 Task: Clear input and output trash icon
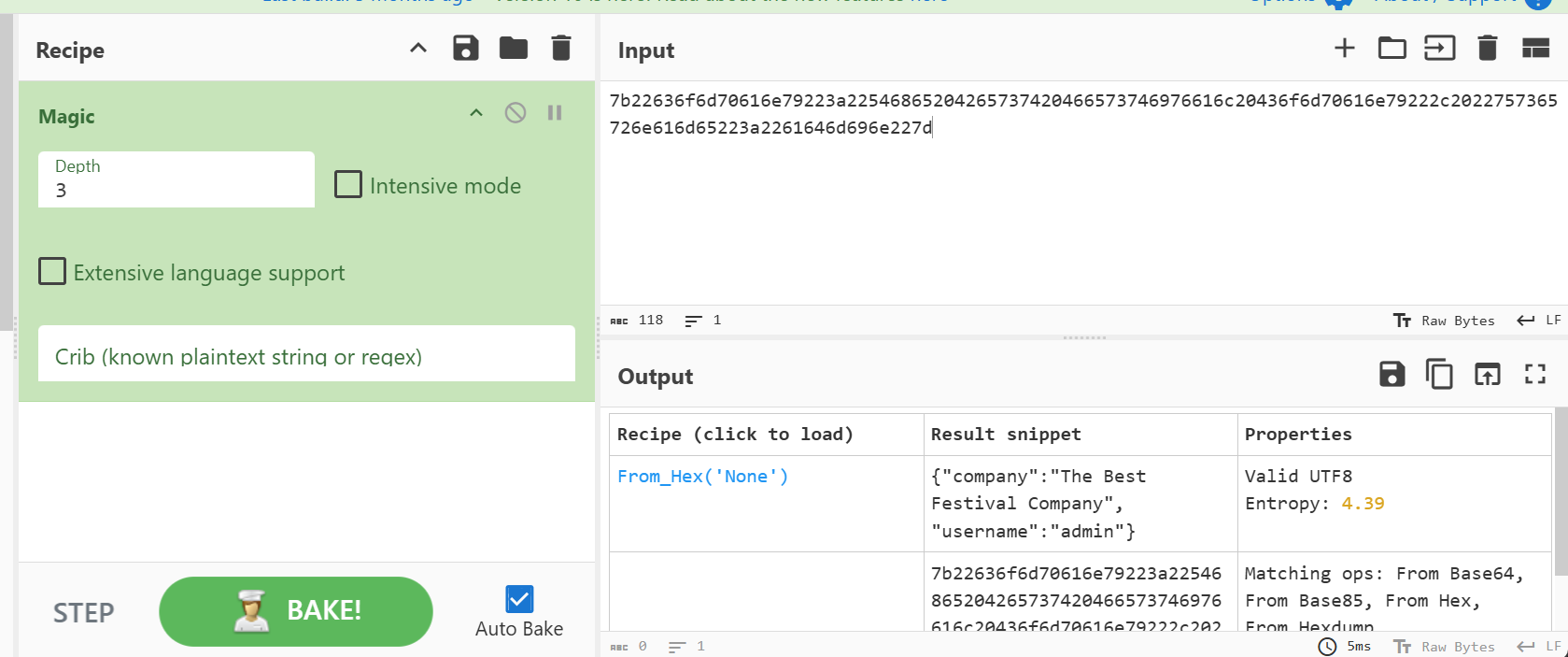1487,49
